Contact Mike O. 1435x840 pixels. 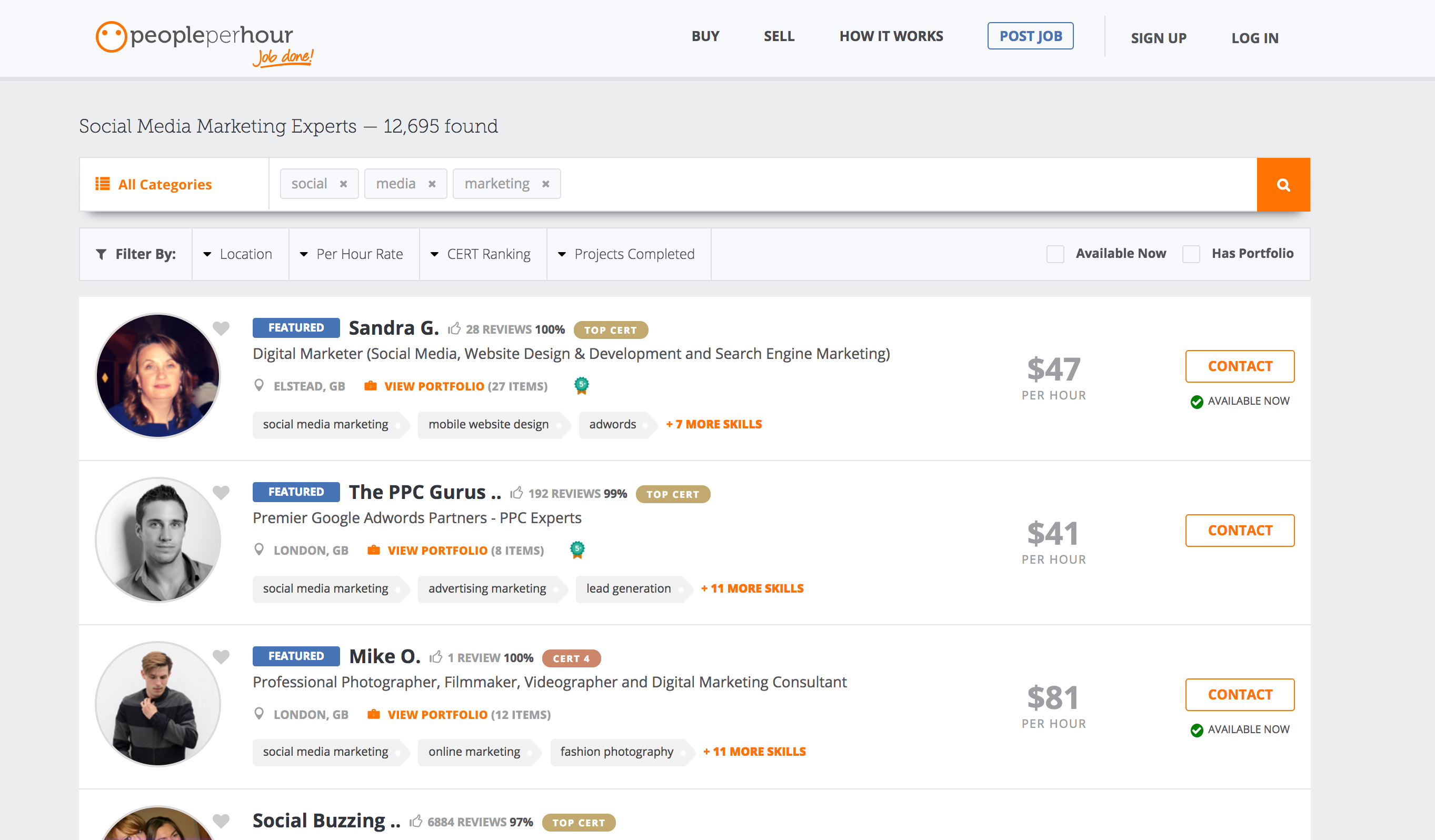coord(1240,695)
